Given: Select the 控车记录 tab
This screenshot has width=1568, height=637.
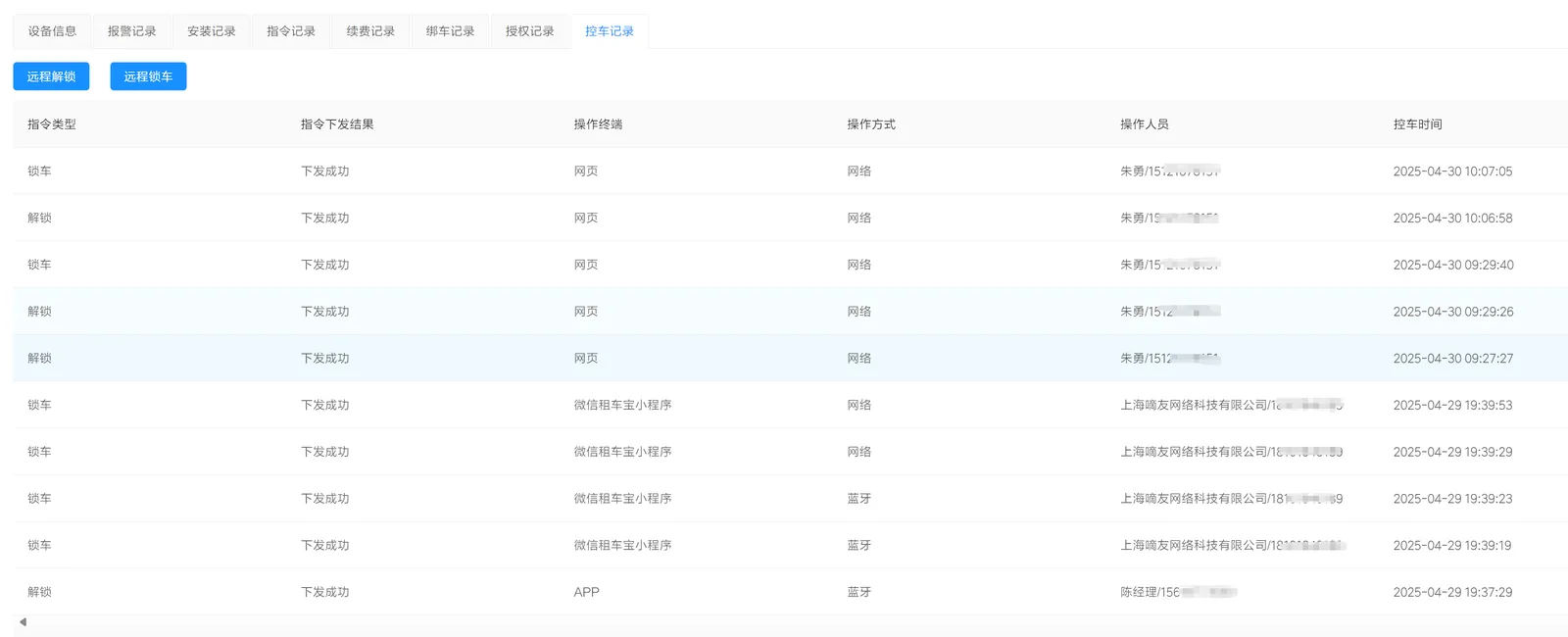Looking at the screenshot, I should point(610,31).
